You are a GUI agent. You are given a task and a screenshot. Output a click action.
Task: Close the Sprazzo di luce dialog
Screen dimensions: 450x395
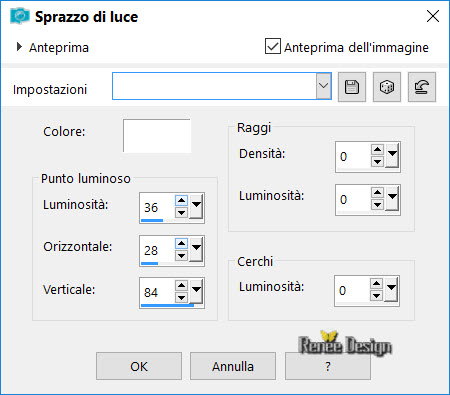[x=433, y=16]
